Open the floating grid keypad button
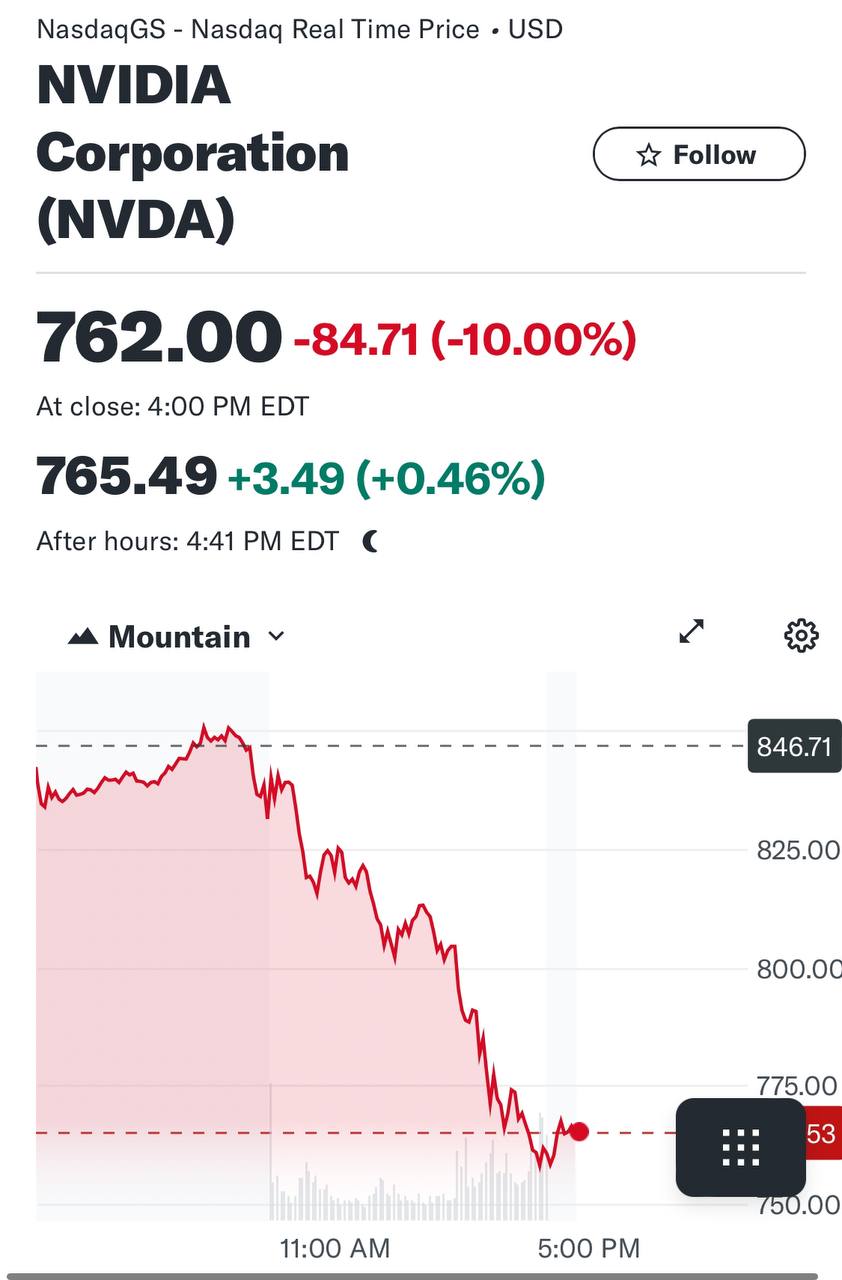Screen dimensions: 842x1280 click(x=740, y=1147)
